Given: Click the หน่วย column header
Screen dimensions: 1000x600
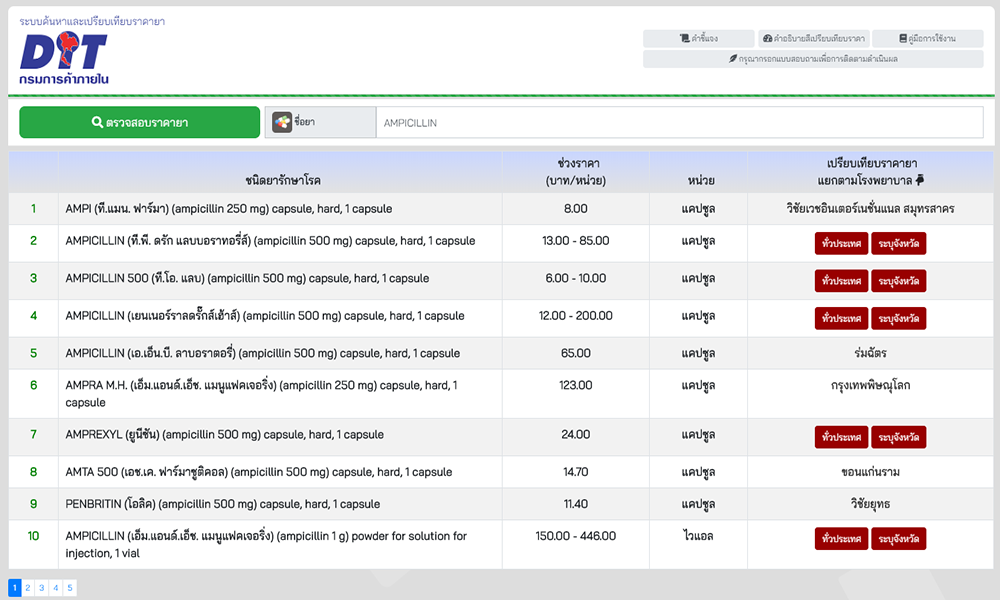Looking at the screenshot, I should click(x=701, y=180).
